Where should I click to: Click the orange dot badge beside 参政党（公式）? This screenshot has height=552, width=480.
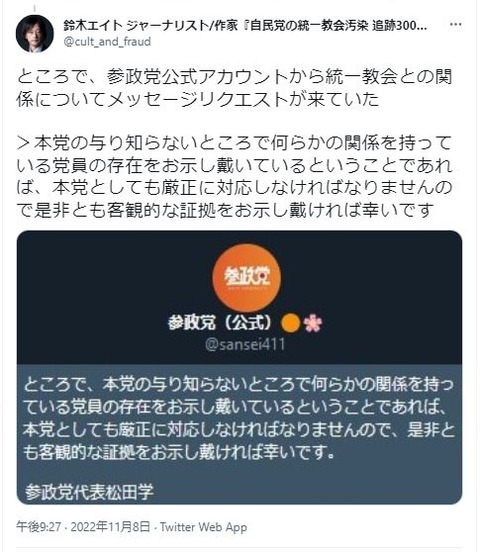point(290,323)
